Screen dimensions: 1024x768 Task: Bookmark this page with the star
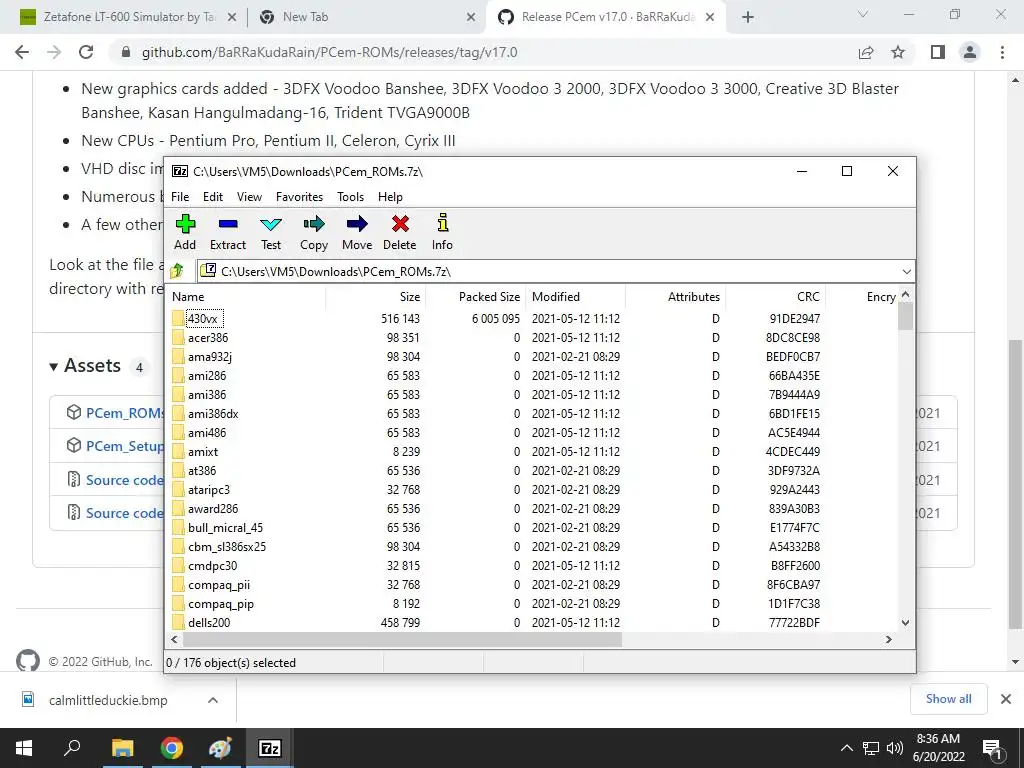coord(898,52)
